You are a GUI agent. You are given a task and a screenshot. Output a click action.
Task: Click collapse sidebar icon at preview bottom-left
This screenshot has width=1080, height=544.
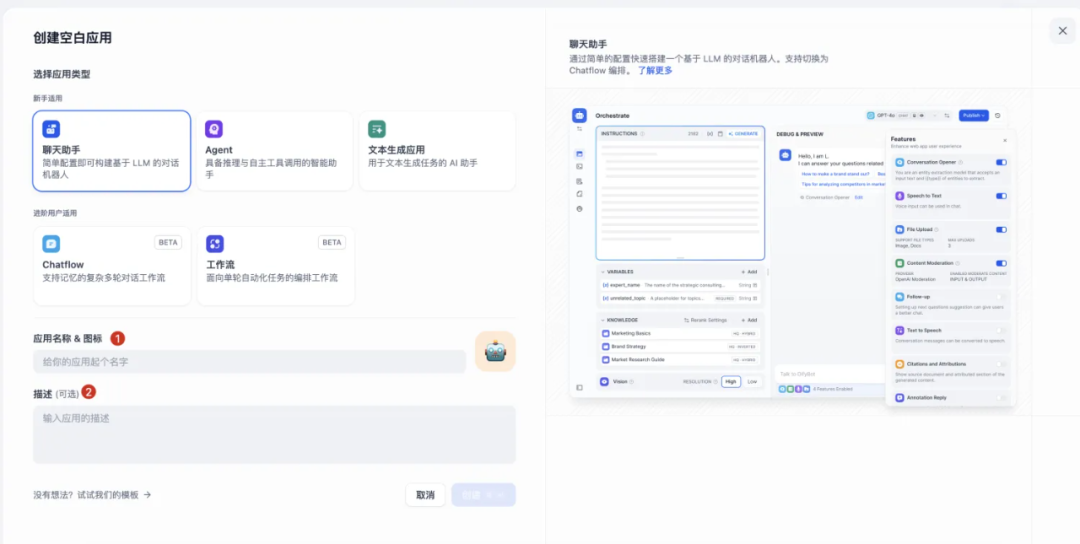click(x=579, y=388)
